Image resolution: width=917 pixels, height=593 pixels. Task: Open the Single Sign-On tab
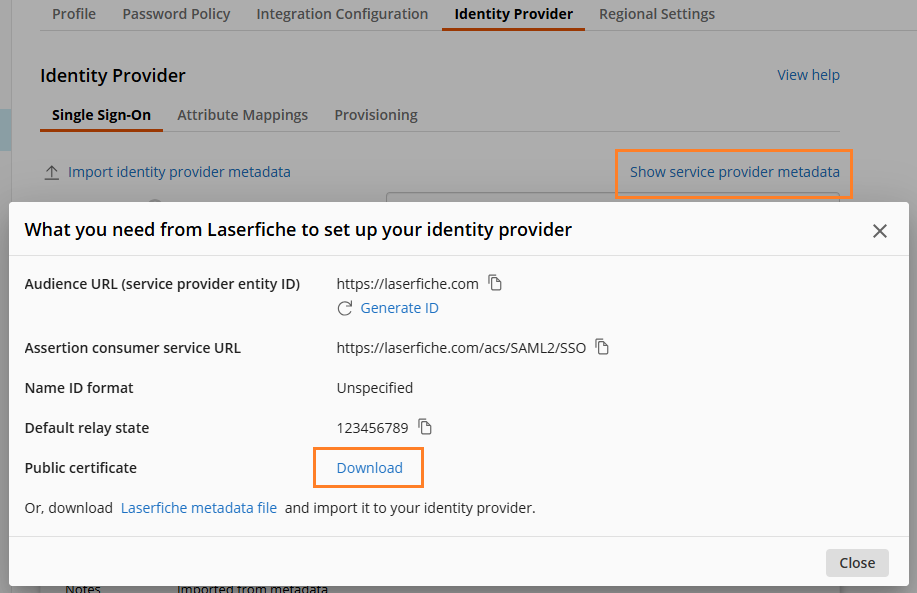(100, 115)
